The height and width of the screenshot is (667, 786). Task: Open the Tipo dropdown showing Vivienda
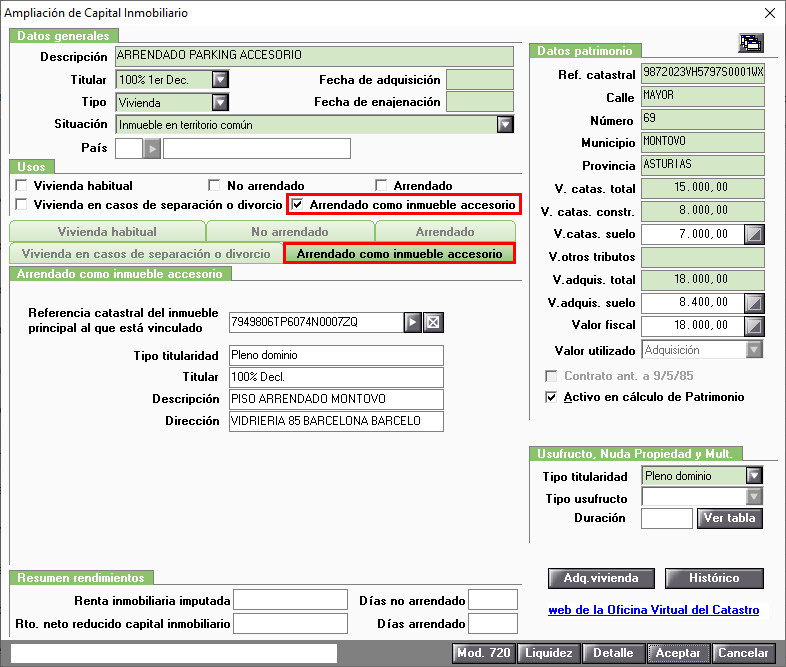(220, 103)
